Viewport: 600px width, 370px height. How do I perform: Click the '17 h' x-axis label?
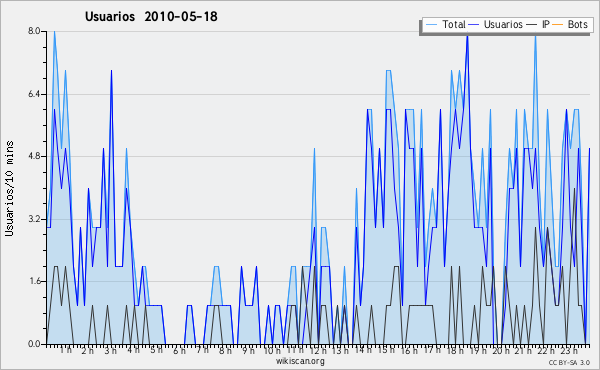click(432, 350)
